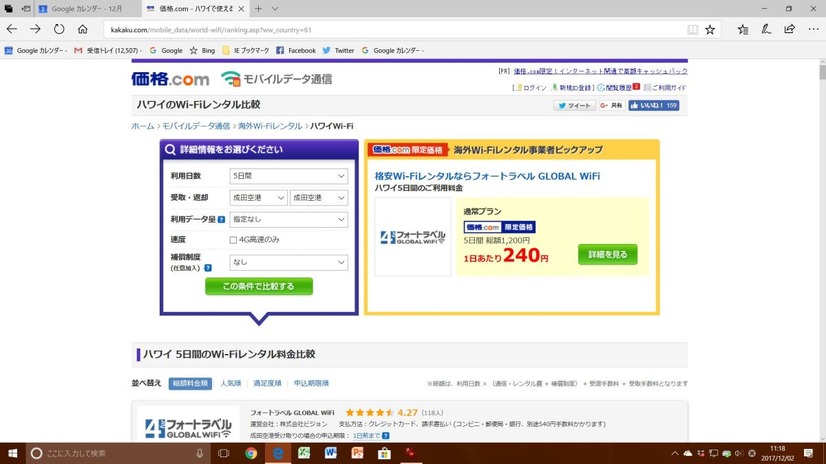Close the 価格.com tab
This screenshot has height=464, width=826.
(241, 9)
